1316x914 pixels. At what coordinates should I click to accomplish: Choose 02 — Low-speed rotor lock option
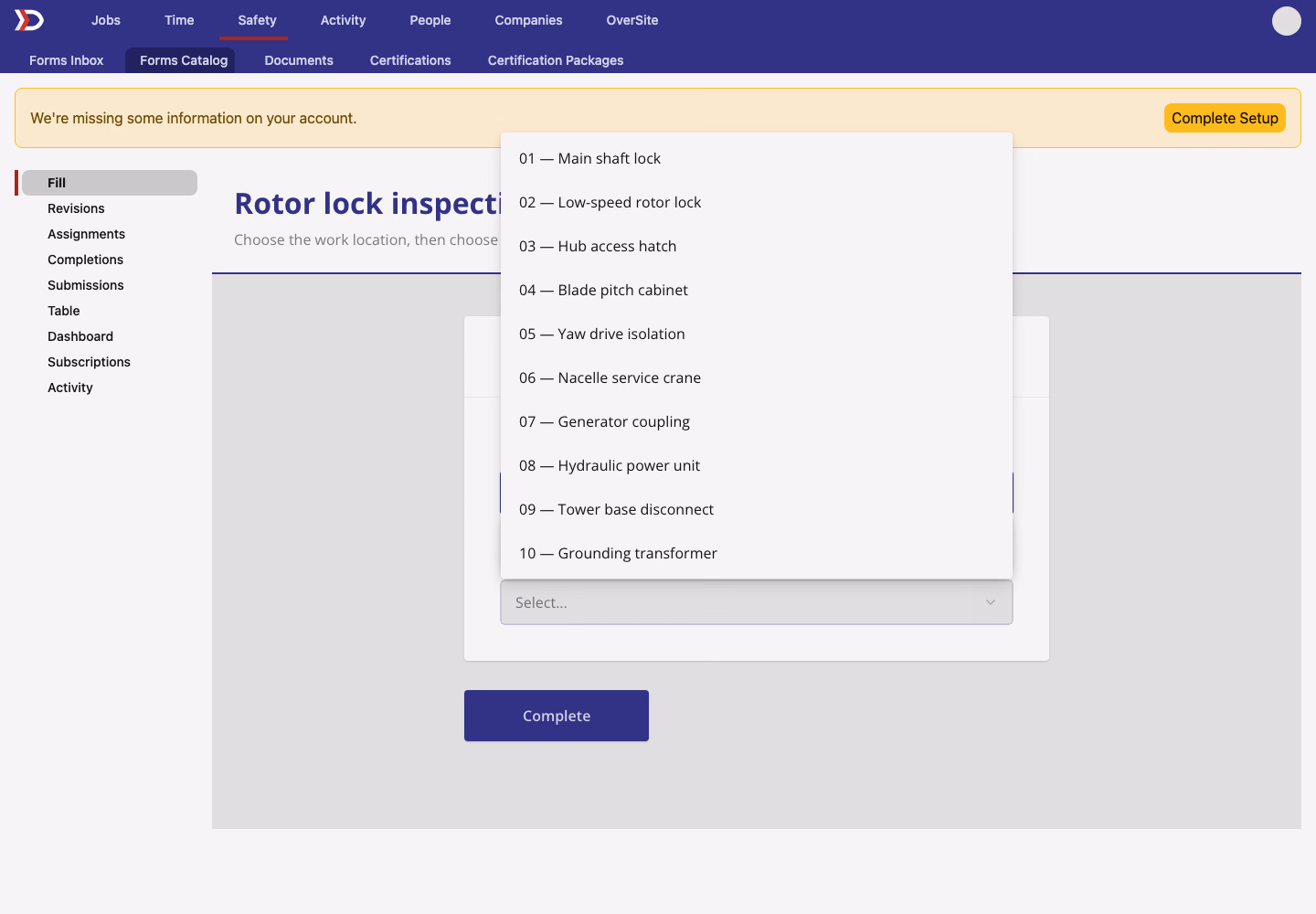coord(757,202)
